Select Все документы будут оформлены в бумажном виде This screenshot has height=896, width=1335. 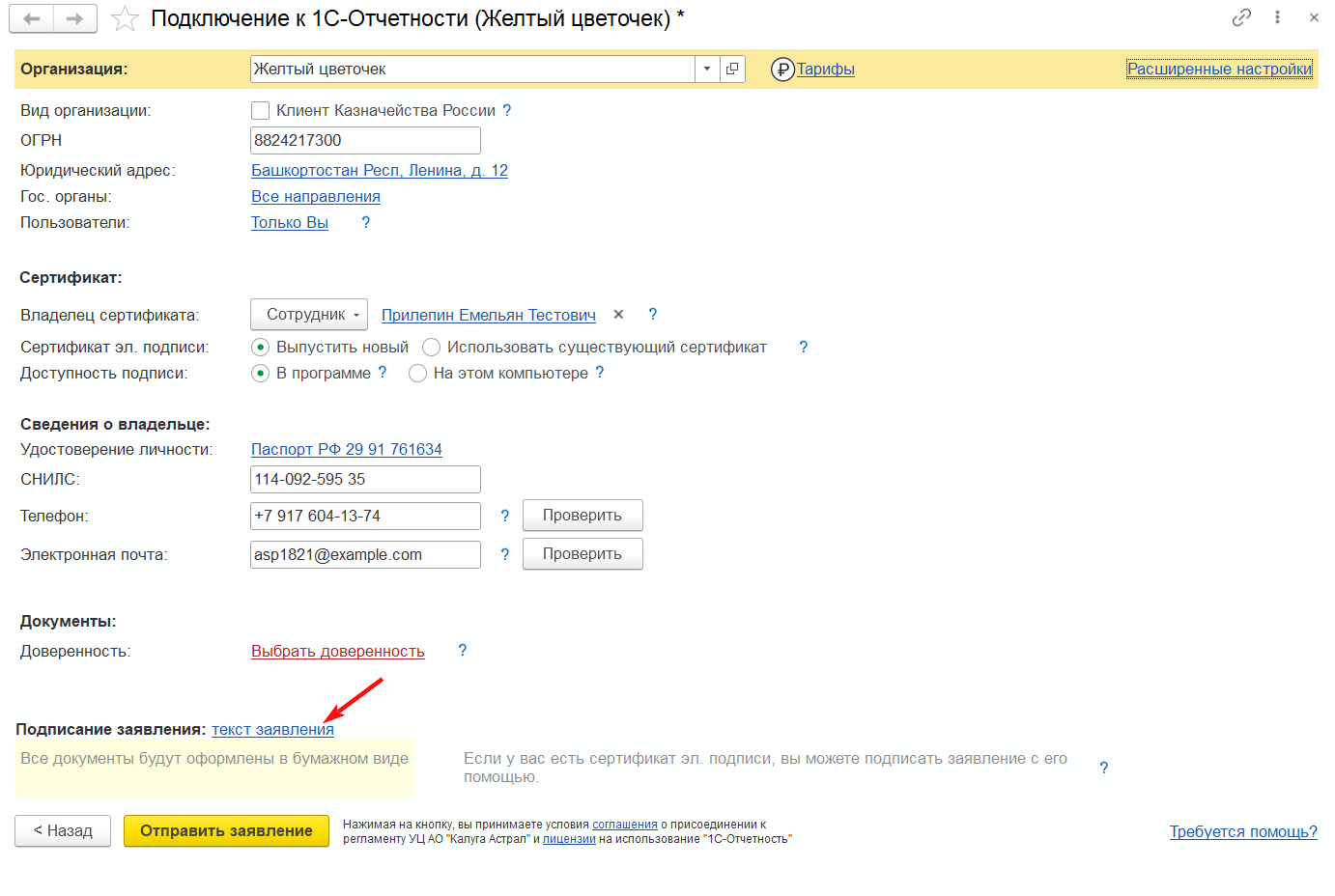(214, 768)
